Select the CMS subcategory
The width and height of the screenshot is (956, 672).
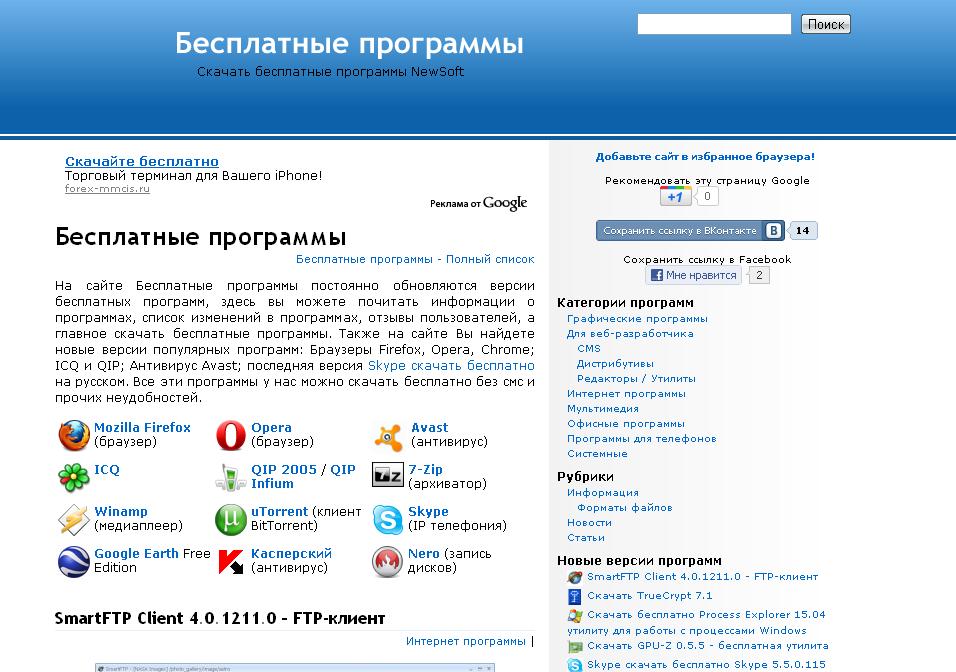click(589, 349)
